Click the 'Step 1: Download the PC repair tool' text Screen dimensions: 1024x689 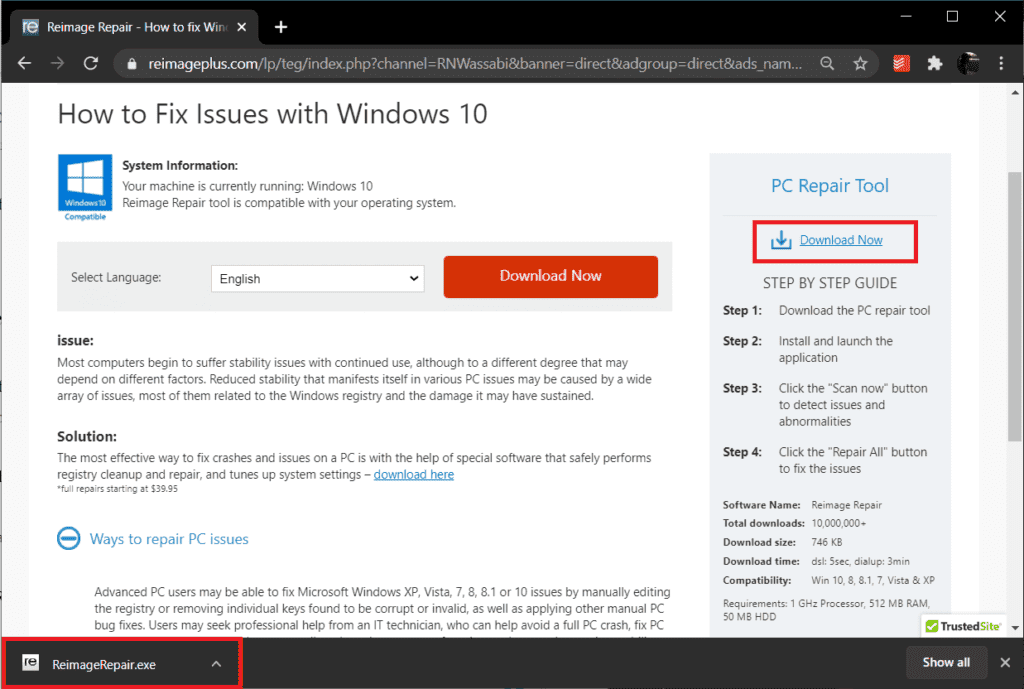826,311
